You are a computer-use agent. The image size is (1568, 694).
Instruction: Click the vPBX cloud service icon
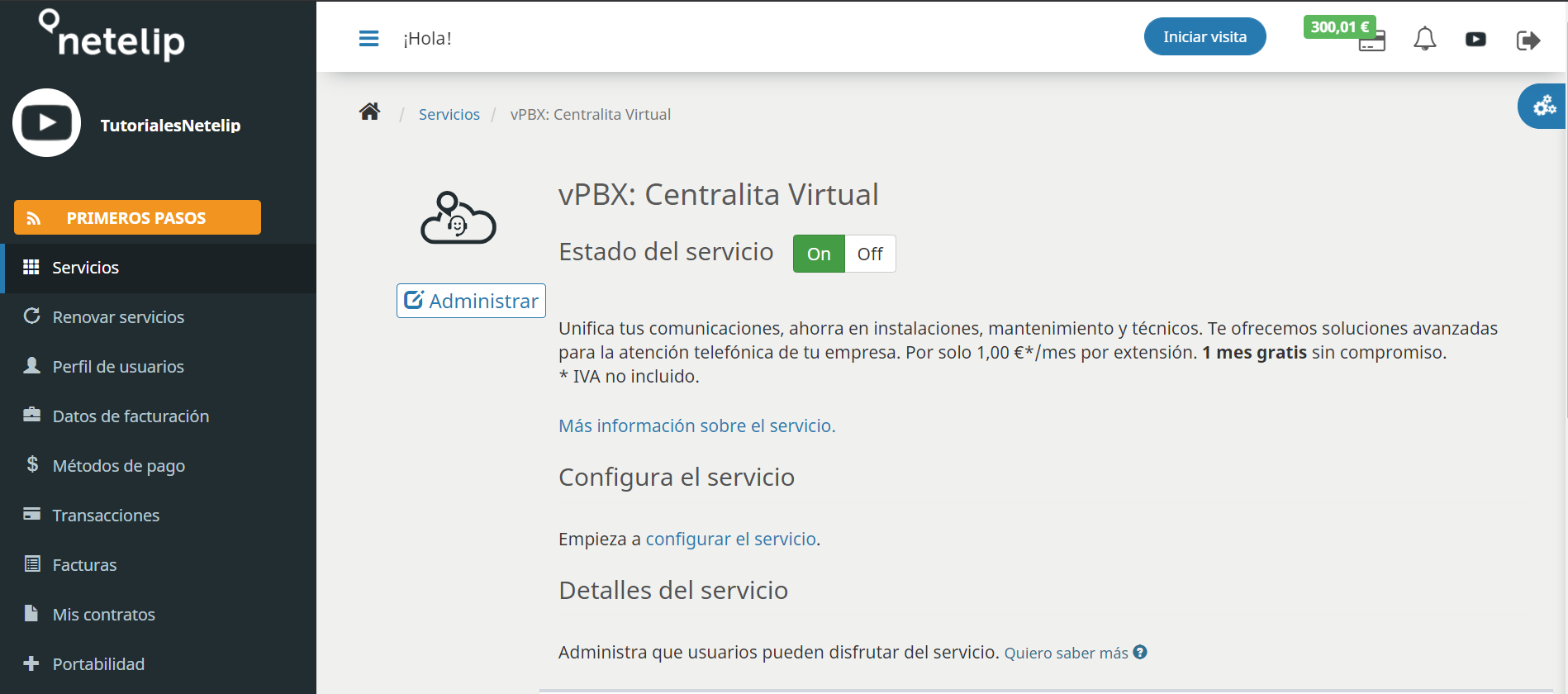458,218
